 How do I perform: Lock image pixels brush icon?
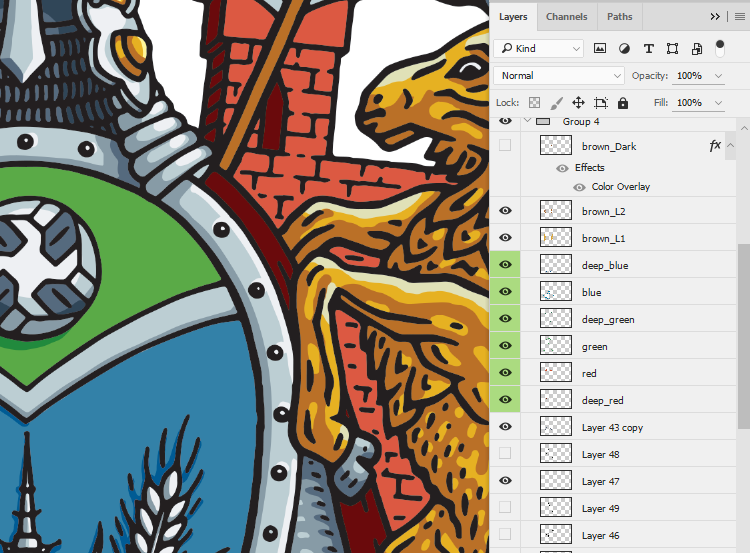tap(556, 103)
